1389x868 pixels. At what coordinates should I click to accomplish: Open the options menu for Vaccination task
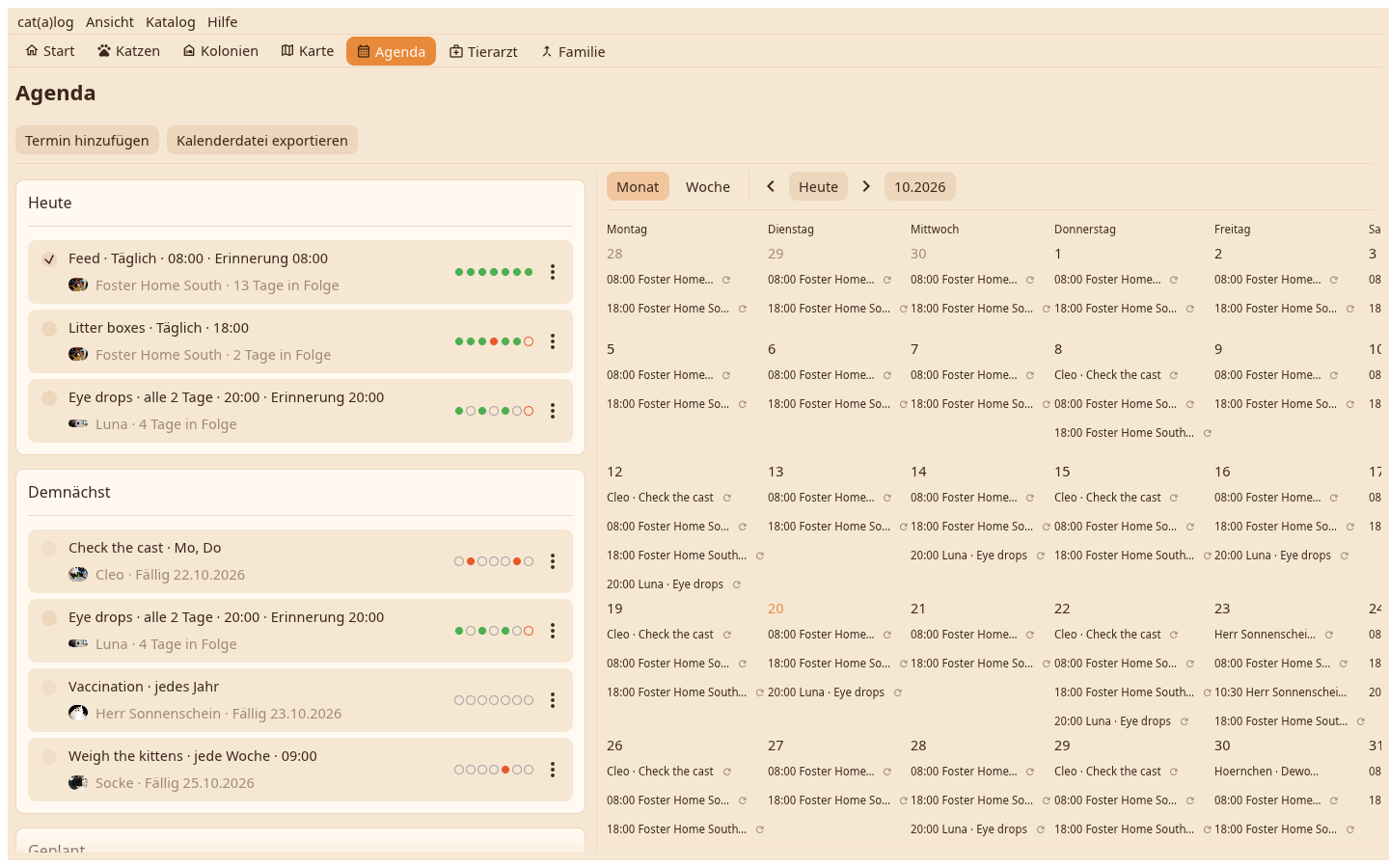(553, 700)
